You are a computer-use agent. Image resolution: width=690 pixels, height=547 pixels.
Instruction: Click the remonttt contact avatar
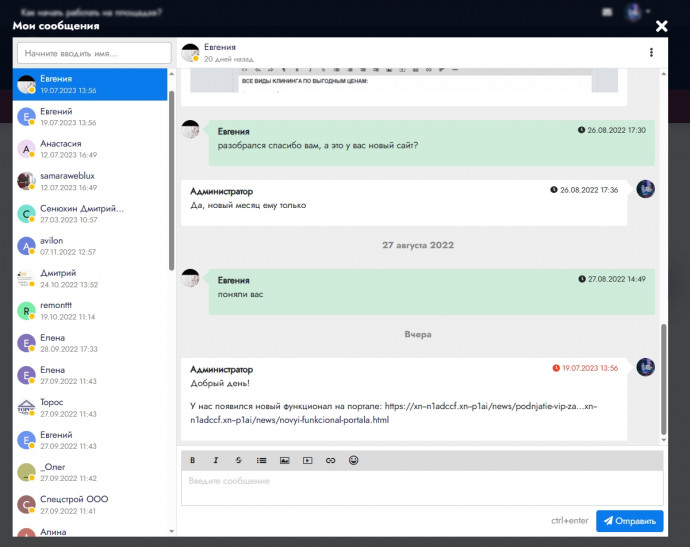pos(26,311)
